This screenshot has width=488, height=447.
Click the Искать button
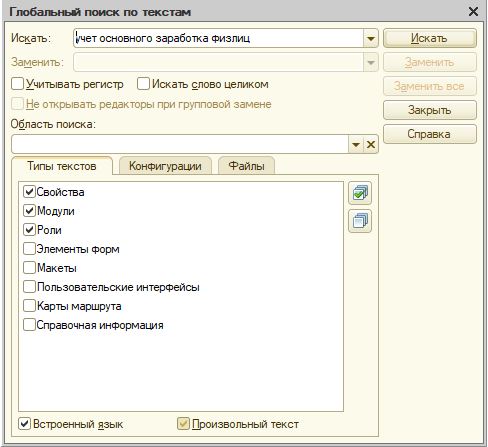pyautogui.click(x=430, y=38)
